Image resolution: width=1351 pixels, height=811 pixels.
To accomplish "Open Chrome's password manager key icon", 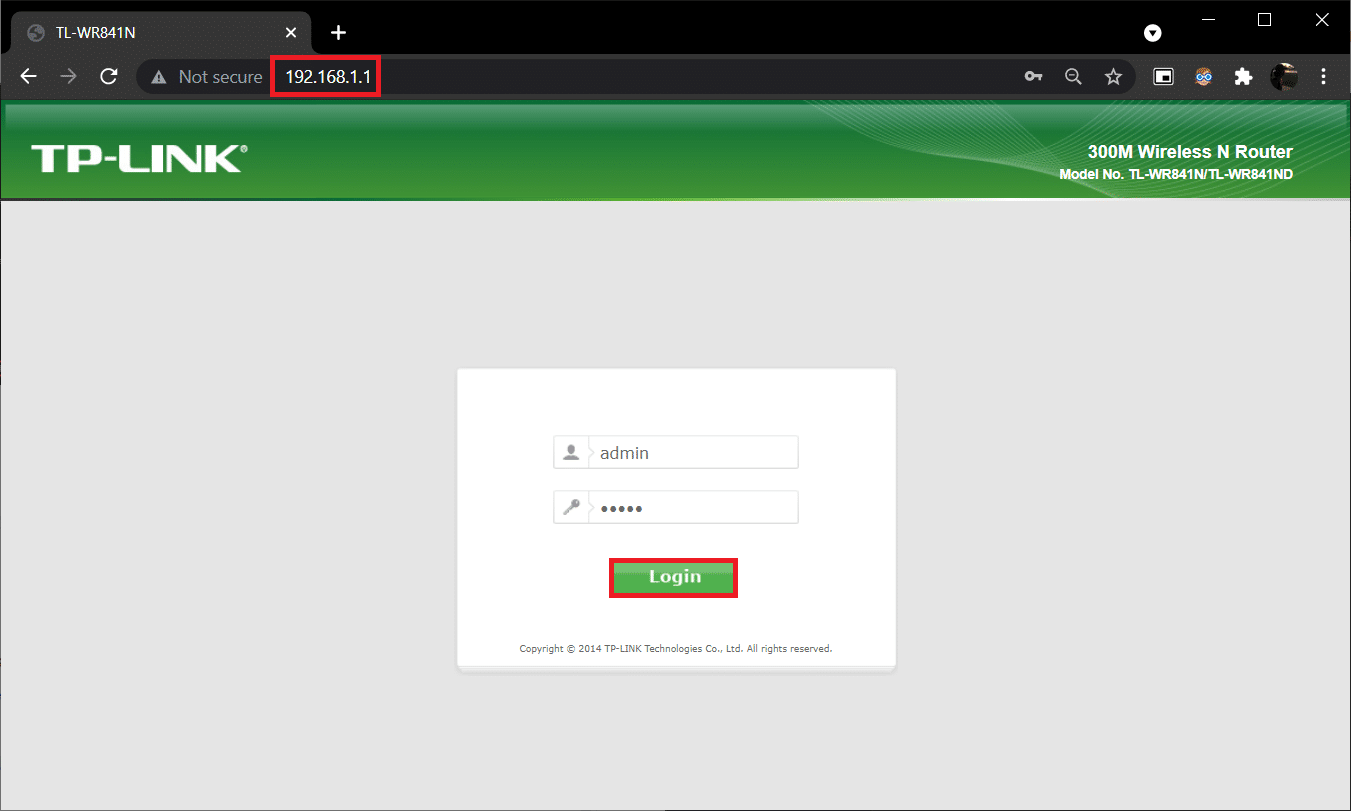I will (1033, 76).
